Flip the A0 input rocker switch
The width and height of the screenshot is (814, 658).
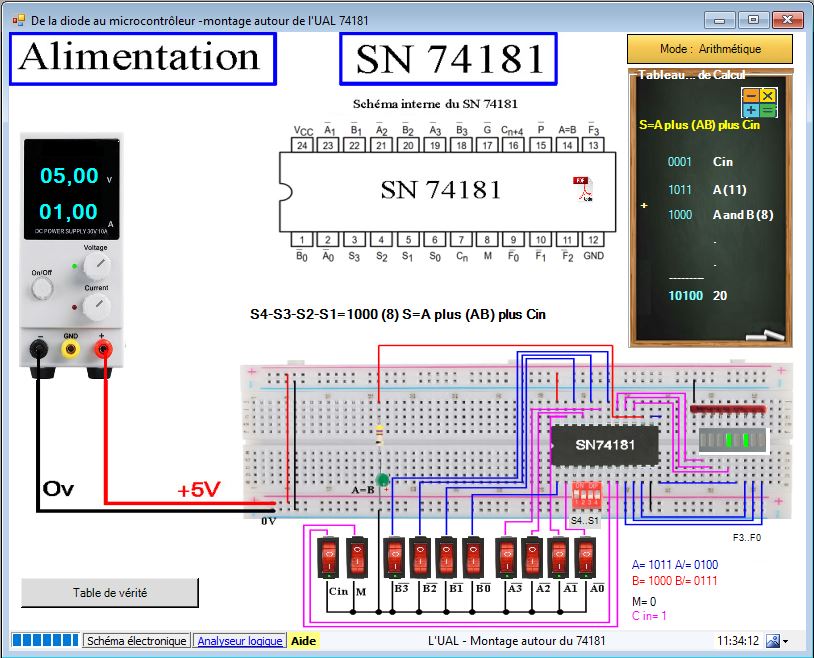(x=586, y=558)
